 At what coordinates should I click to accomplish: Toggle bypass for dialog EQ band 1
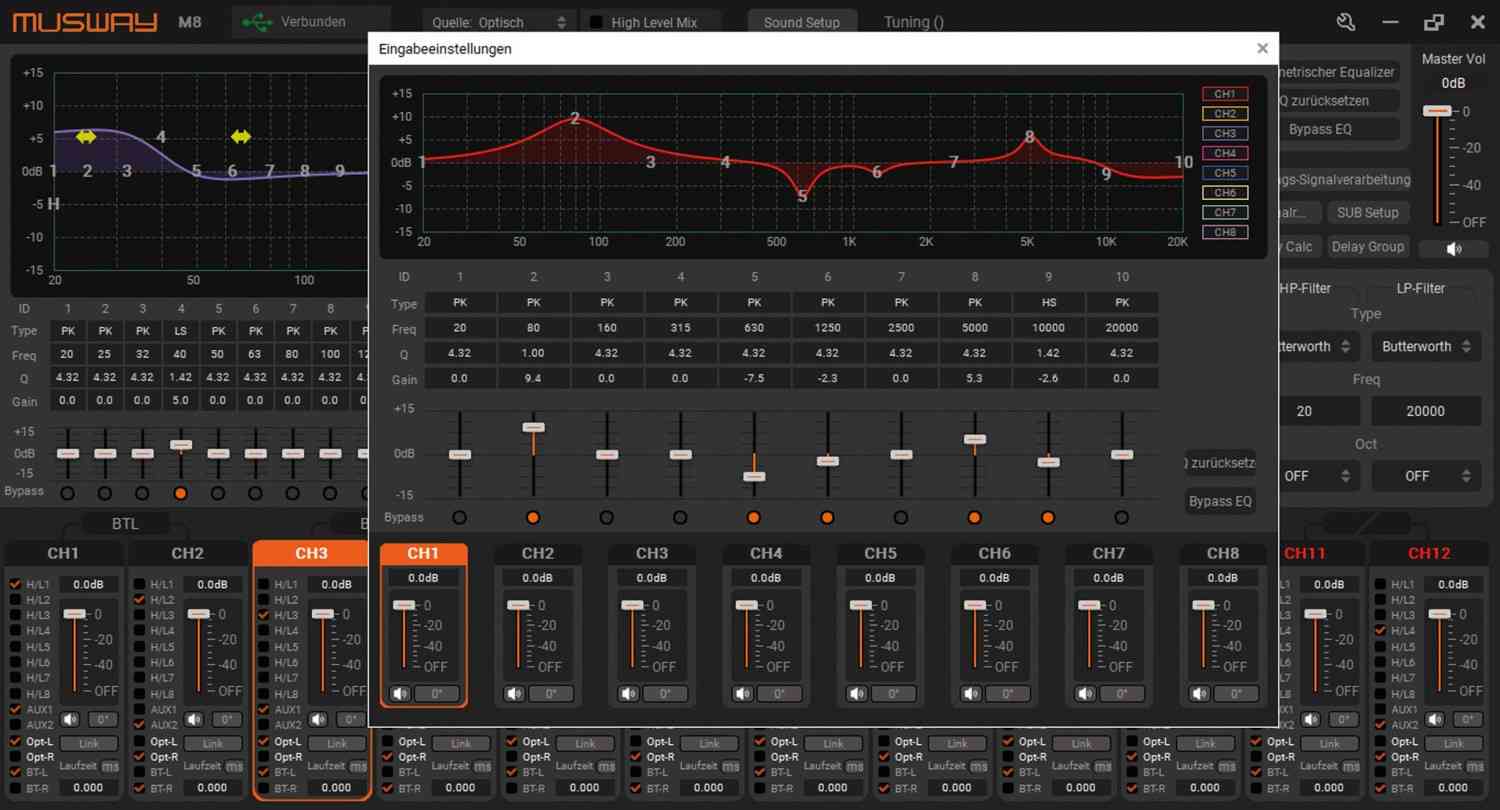(x=459, y=517)
